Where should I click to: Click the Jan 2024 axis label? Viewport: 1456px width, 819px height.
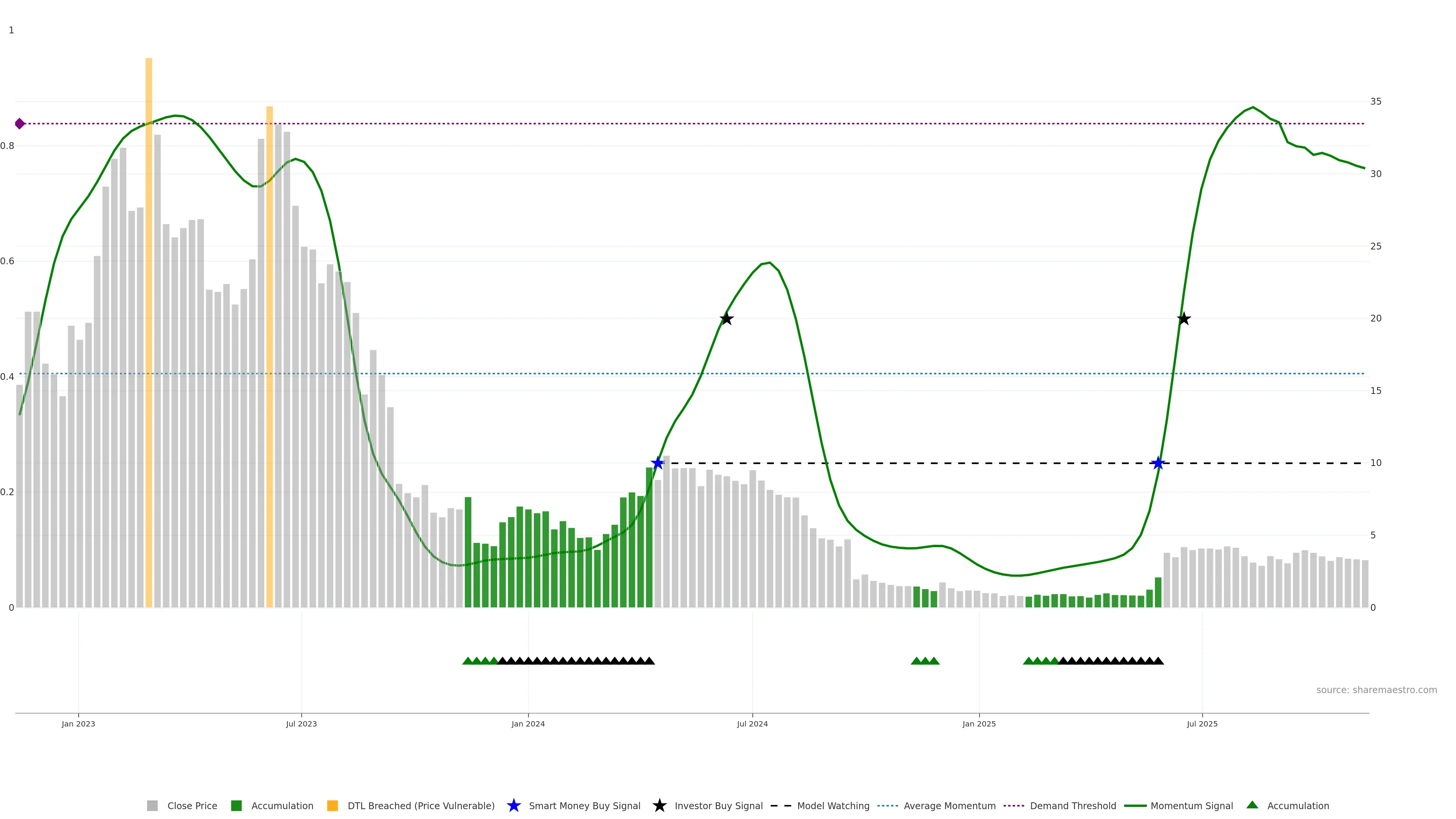click(x=528, y=724)
